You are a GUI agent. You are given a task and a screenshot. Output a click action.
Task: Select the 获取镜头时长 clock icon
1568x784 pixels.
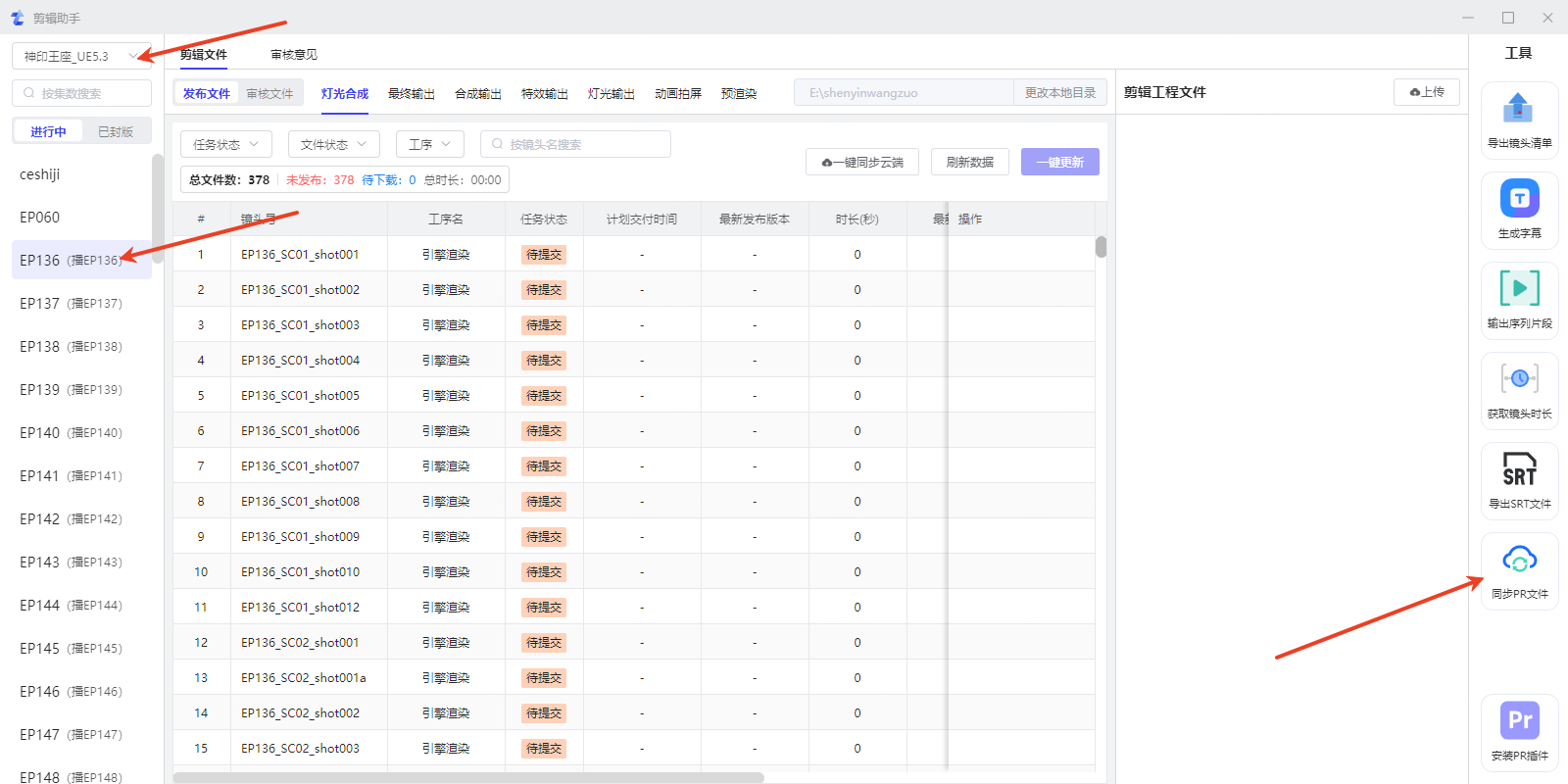coord(1519,379)
